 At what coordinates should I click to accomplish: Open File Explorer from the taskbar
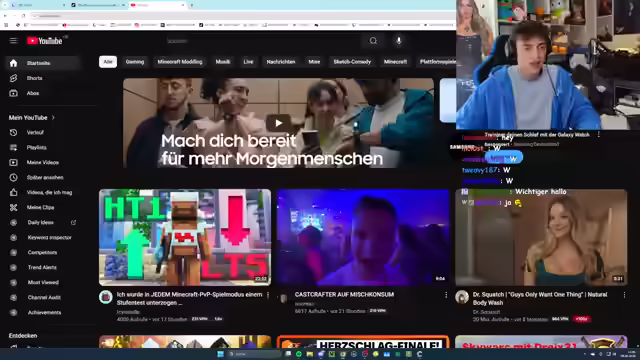[x=310, y=354]
